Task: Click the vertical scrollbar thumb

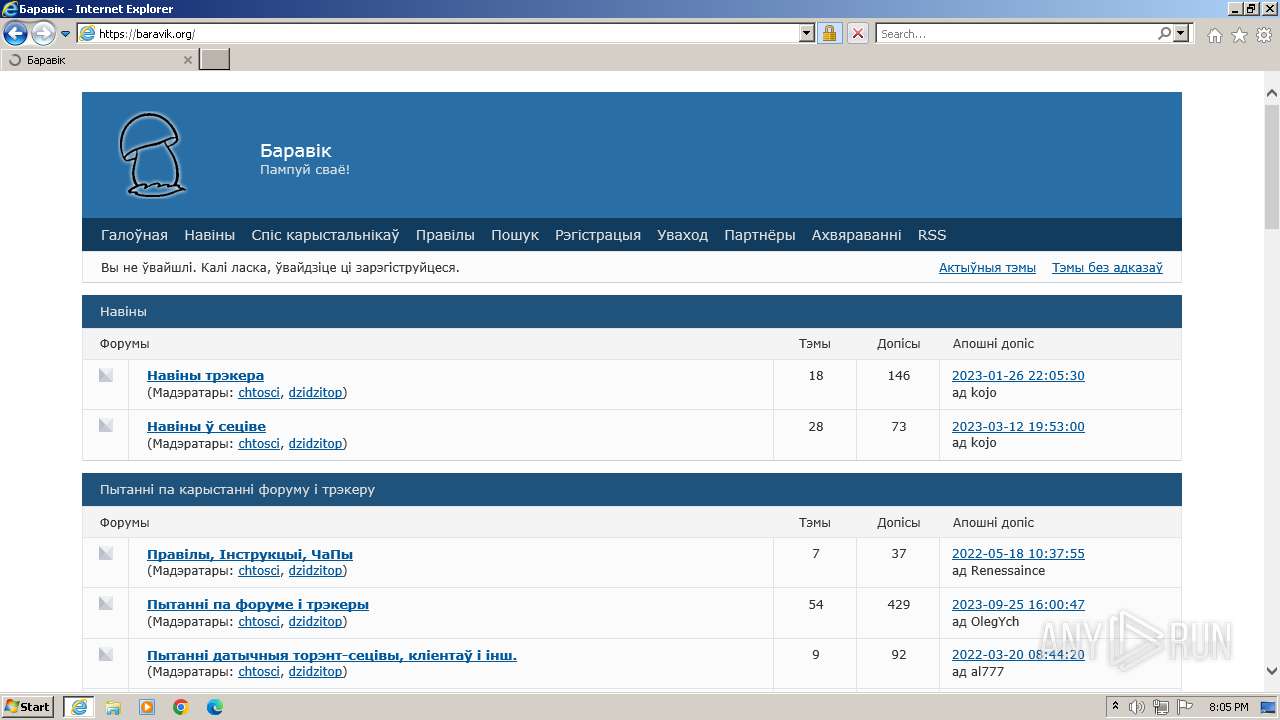Action: 1272,165
